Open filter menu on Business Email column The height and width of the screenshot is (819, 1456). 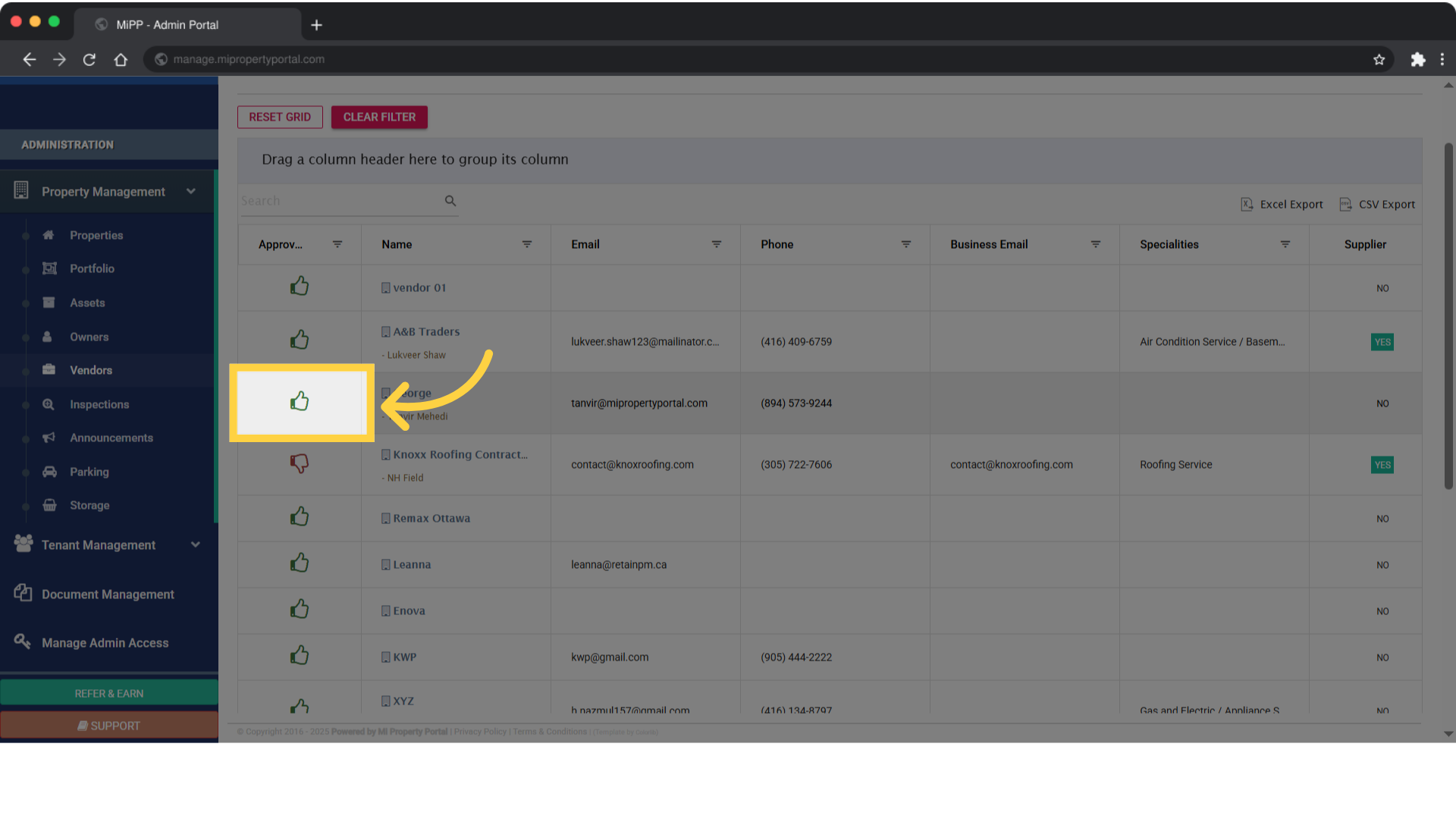tap(1096, 244)
